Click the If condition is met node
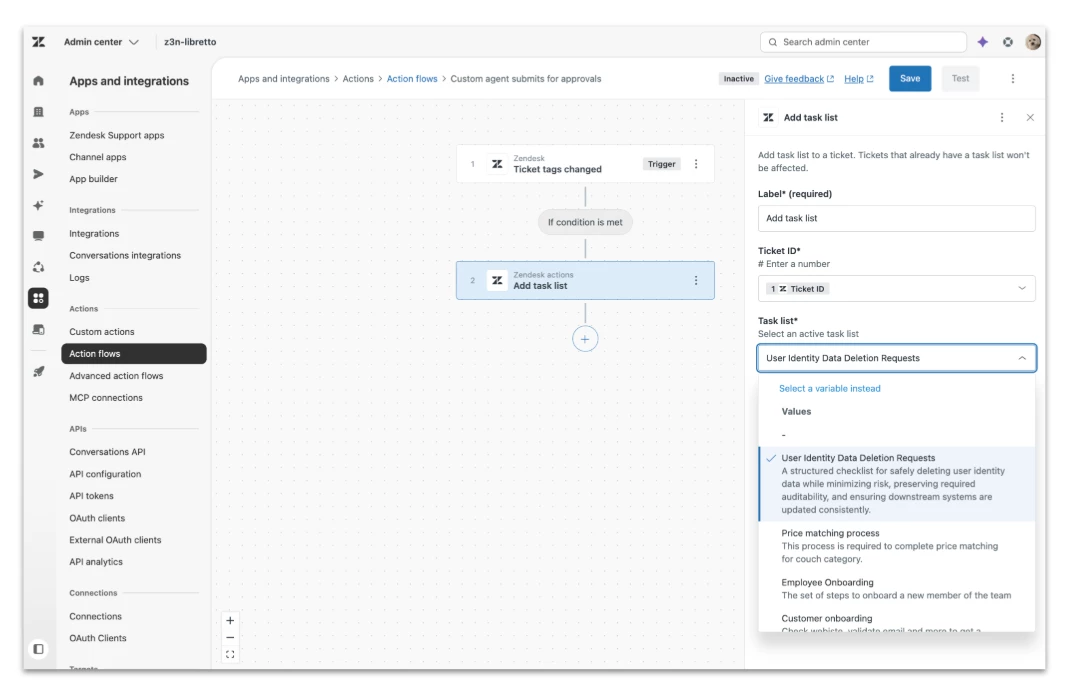The image size is (1072, 698). tap(585, 222)
